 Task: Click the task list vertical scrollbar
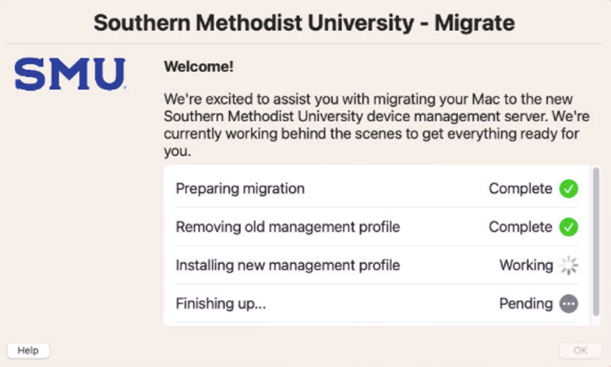(x=596, y=242)
